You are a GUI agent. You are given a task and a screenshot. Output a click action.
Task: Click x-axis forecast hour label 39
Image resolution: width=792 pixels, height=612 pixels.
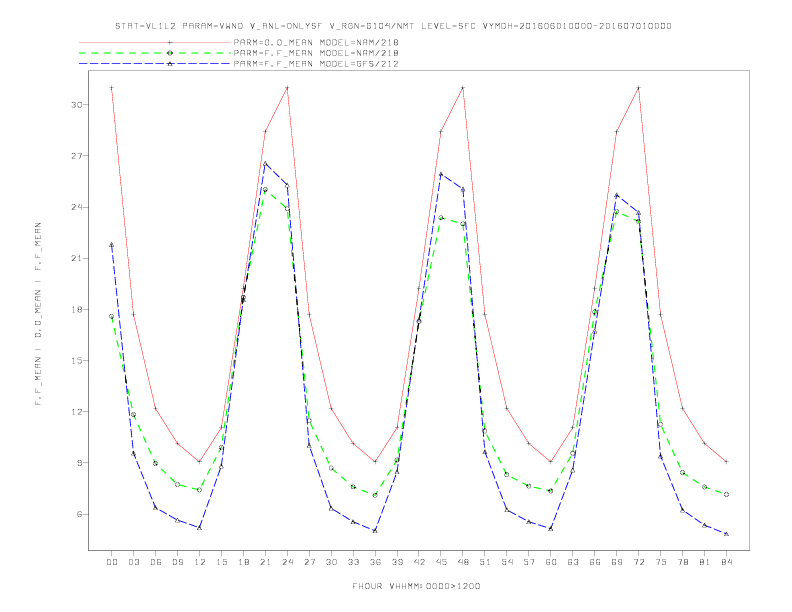tap(397, 562)
